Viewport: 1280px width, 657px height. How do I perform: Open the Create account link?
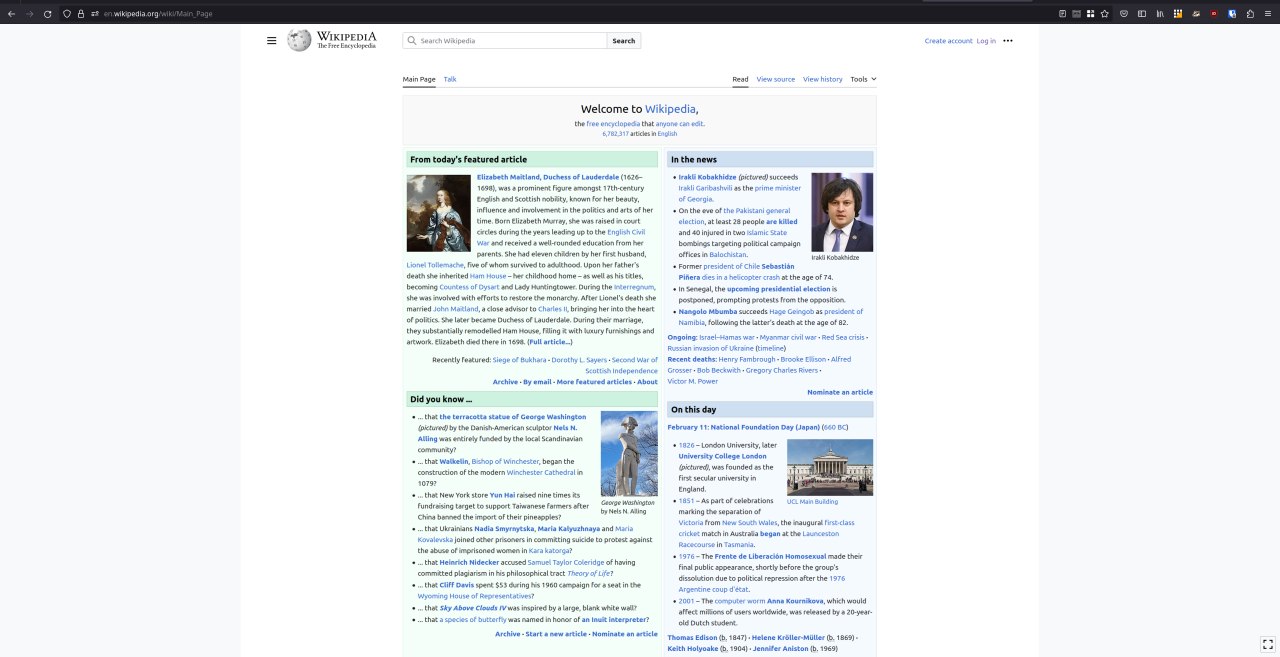(948, 41)
